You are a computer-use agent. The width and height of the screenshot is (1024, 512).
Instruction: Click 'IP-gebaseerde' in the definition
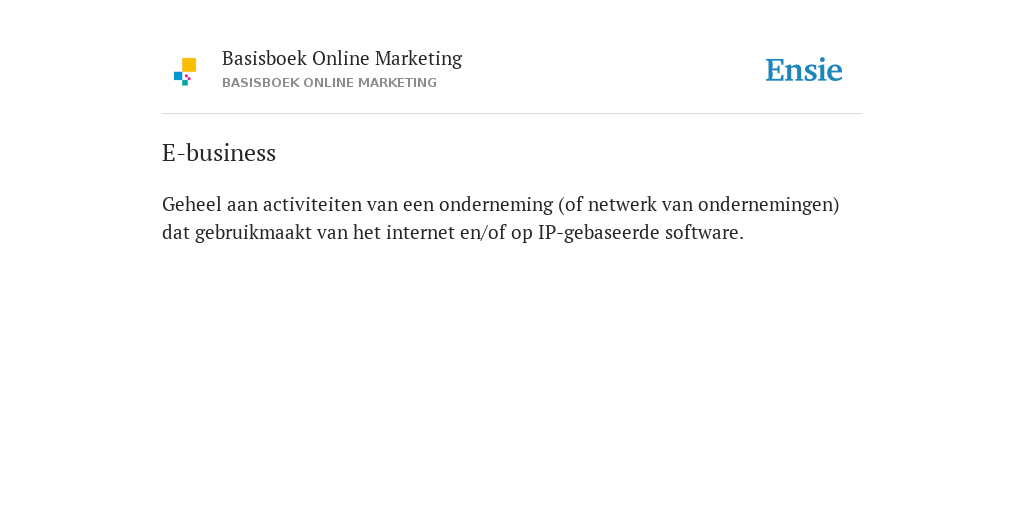click(x=599, y=232)
